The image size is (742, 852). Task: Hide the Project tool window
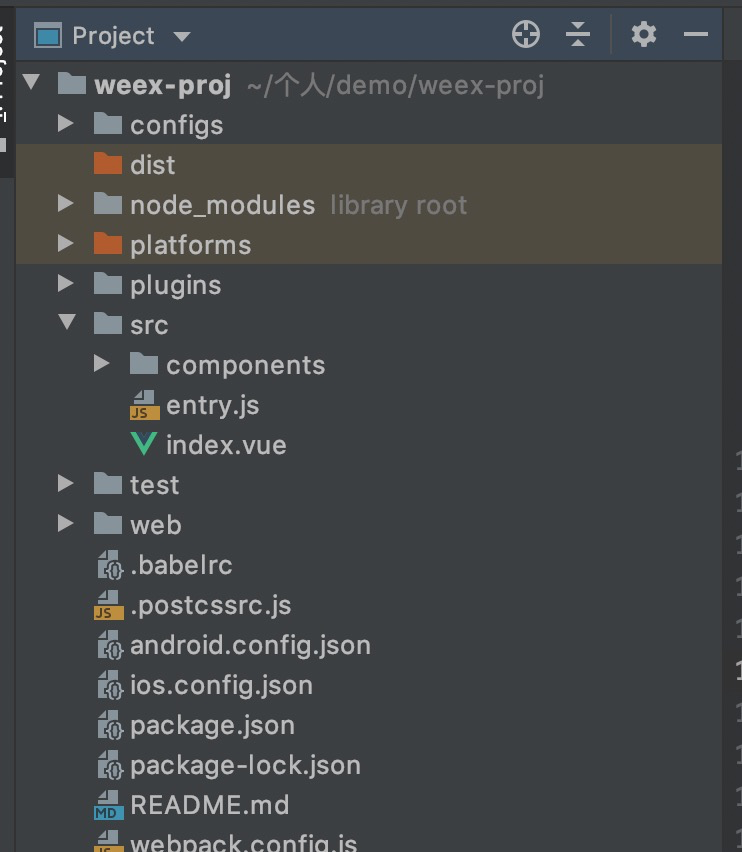tap(696, 33)
